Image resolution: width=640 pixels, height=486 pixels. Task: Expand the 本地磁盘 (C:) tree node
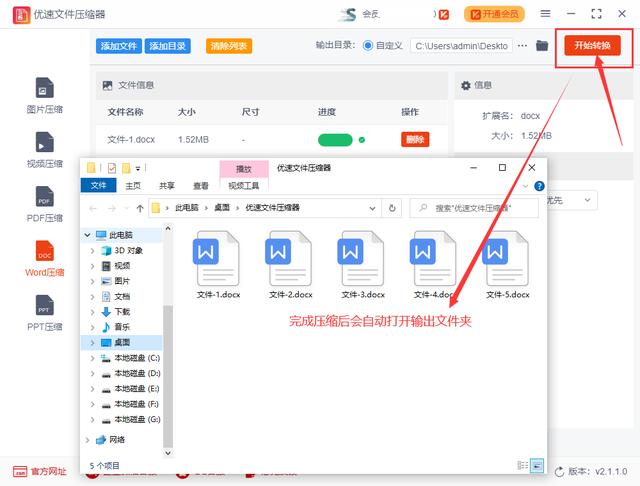92,358
